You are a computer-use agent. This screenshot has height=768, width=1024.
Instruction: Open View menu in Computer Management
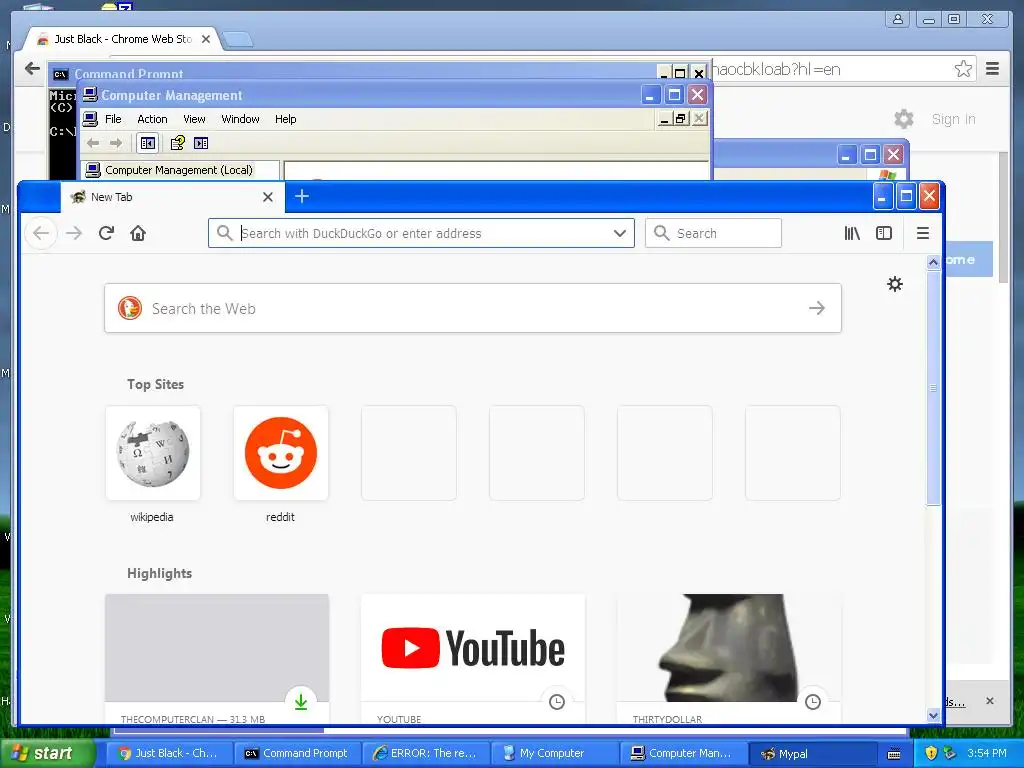pyautogui.click(x=194, y=119)
